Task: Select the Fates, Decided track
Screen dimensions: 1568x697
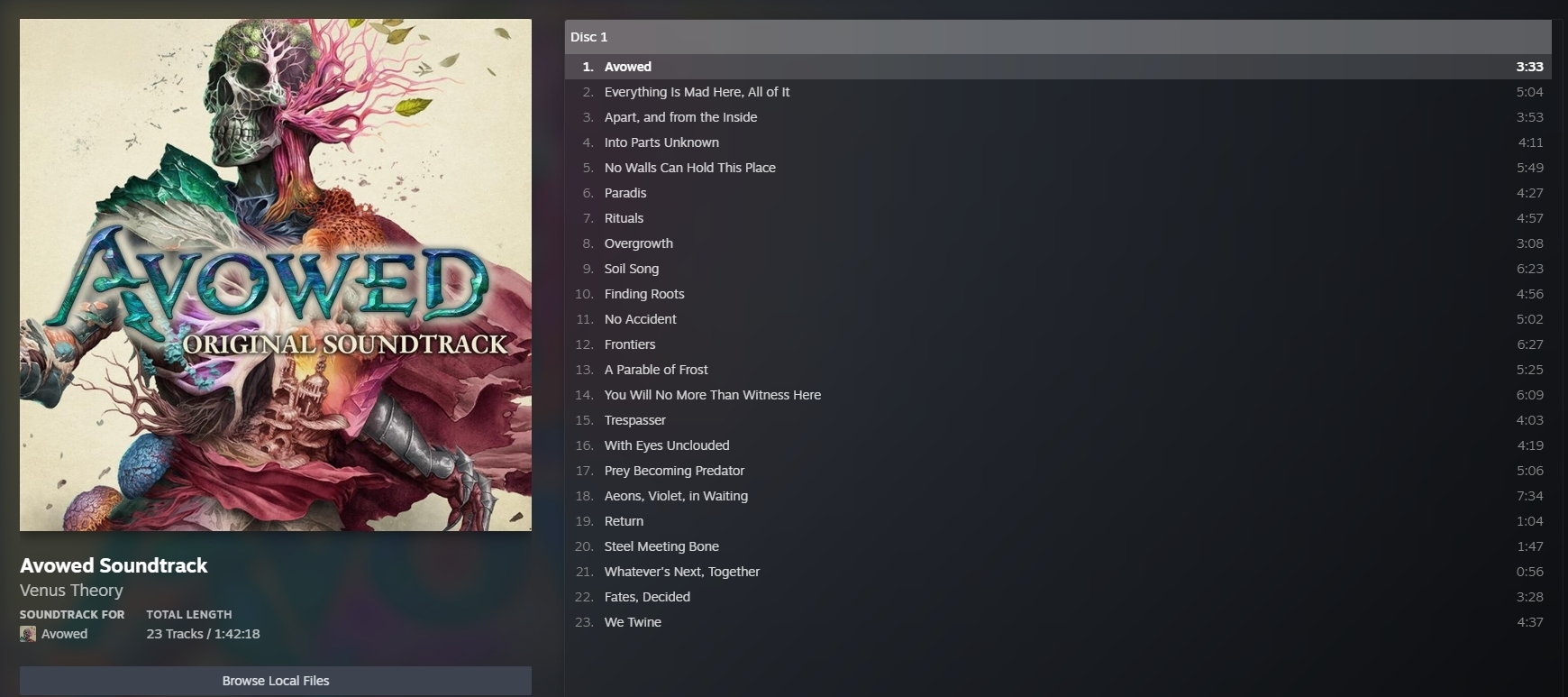Action: tap(1058, 597)
